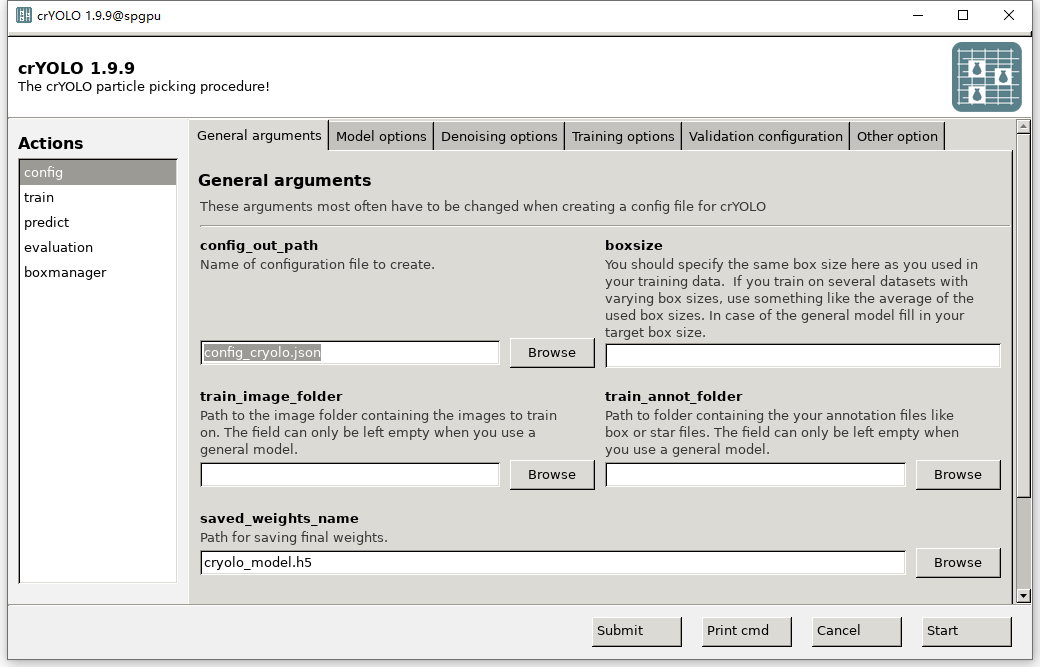The height and width of the screenshot is (667, 1040).
Task: Close the crYOLO window
Action: pyautogui.click(x=1009, y=15)
